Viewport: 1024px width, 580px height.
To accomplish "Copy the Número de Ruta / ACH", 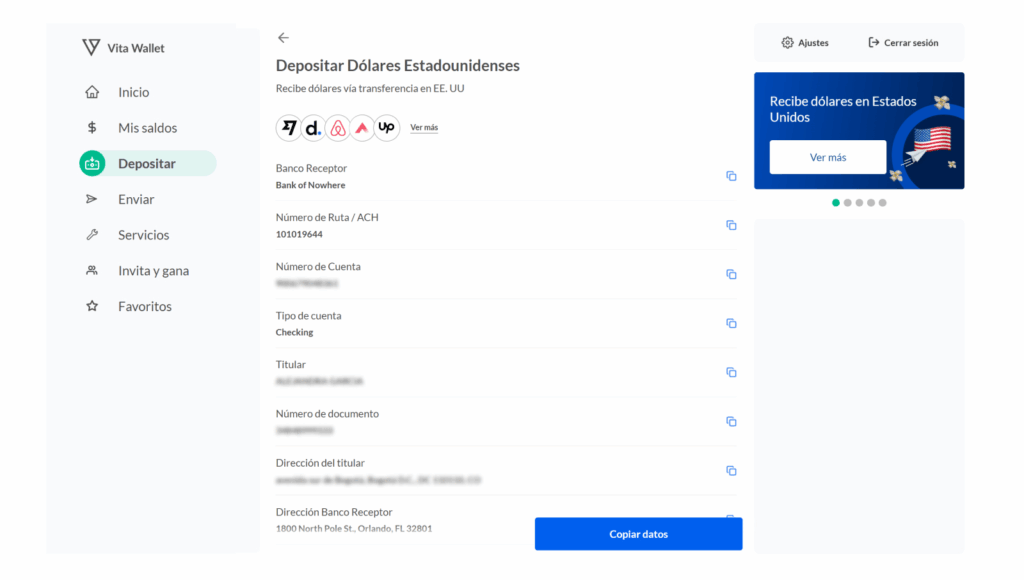I will (x=731, y=225).
